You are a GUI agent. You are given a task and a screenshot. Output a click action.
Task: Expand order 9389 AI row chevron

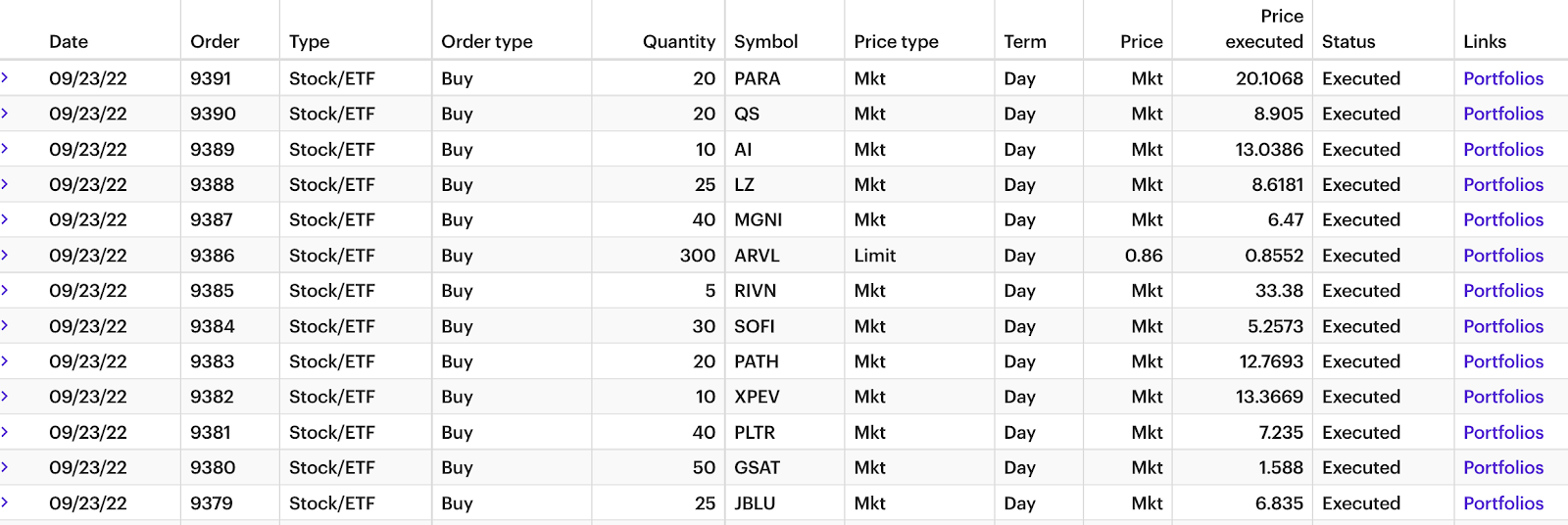coord(5,148)
